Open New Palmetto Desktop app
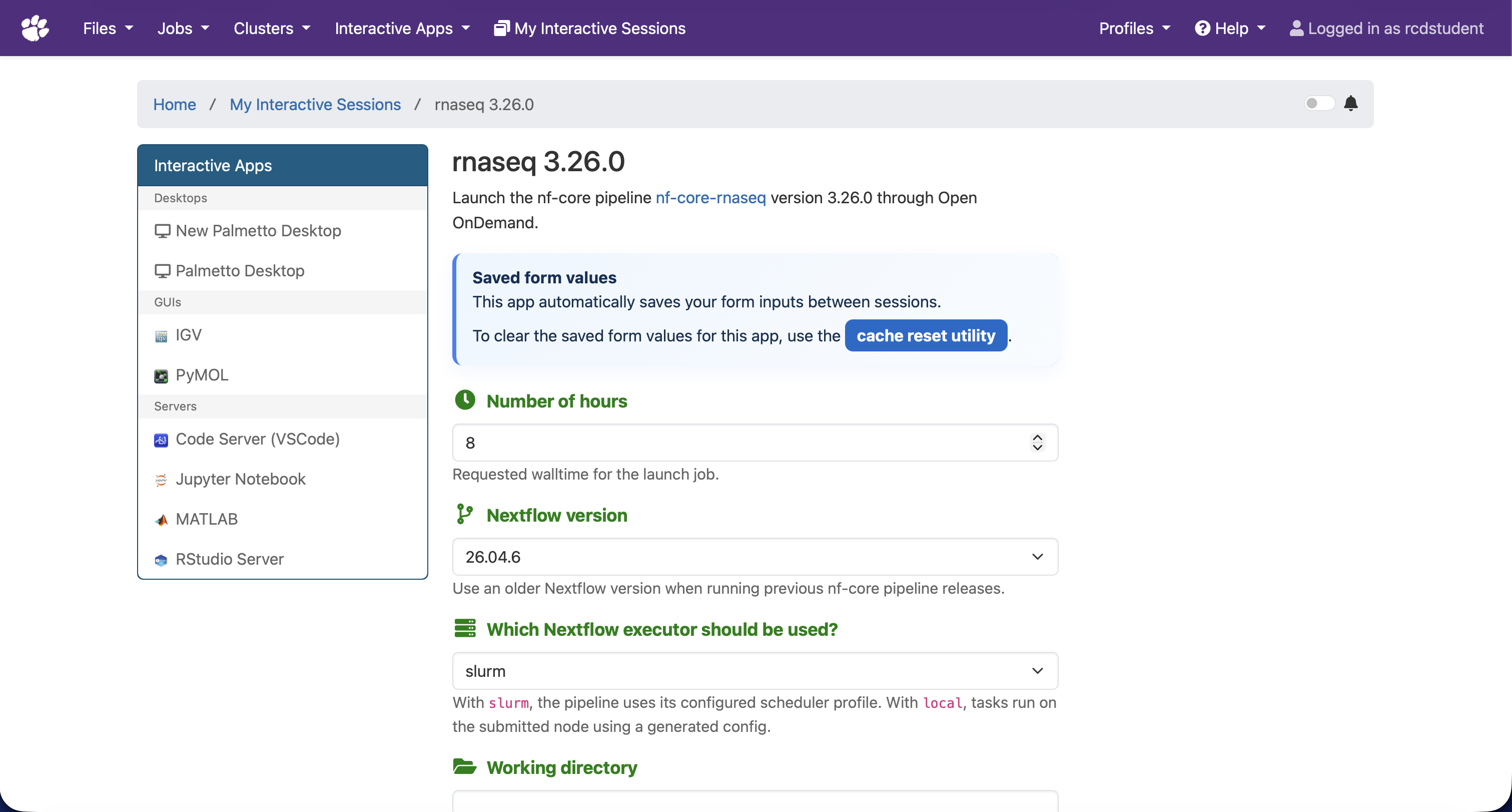 tap(282, 231)
